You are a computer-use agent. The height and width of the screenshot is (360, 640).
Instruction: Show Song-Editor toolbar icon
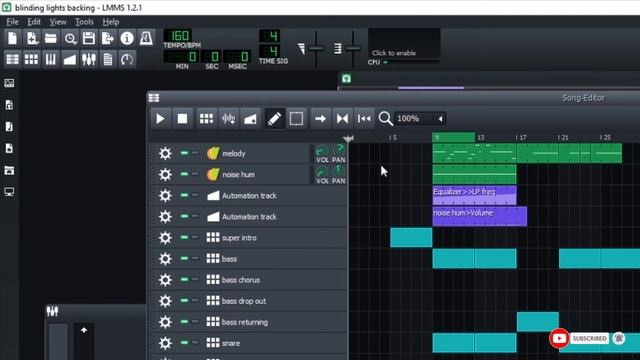tap(12, 59)
